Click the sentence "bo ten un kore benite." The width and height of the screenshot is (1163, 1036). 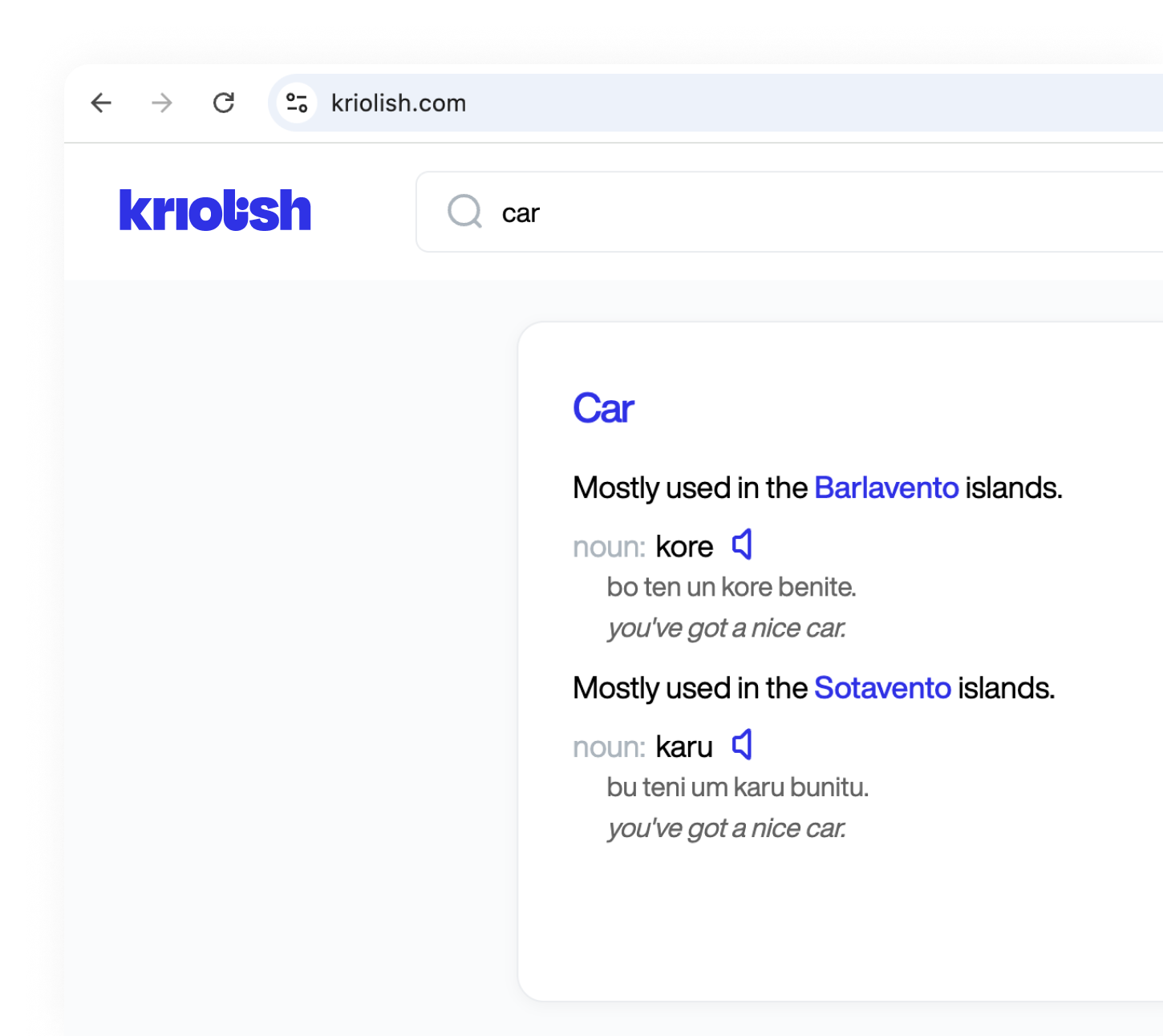point(731,587)
